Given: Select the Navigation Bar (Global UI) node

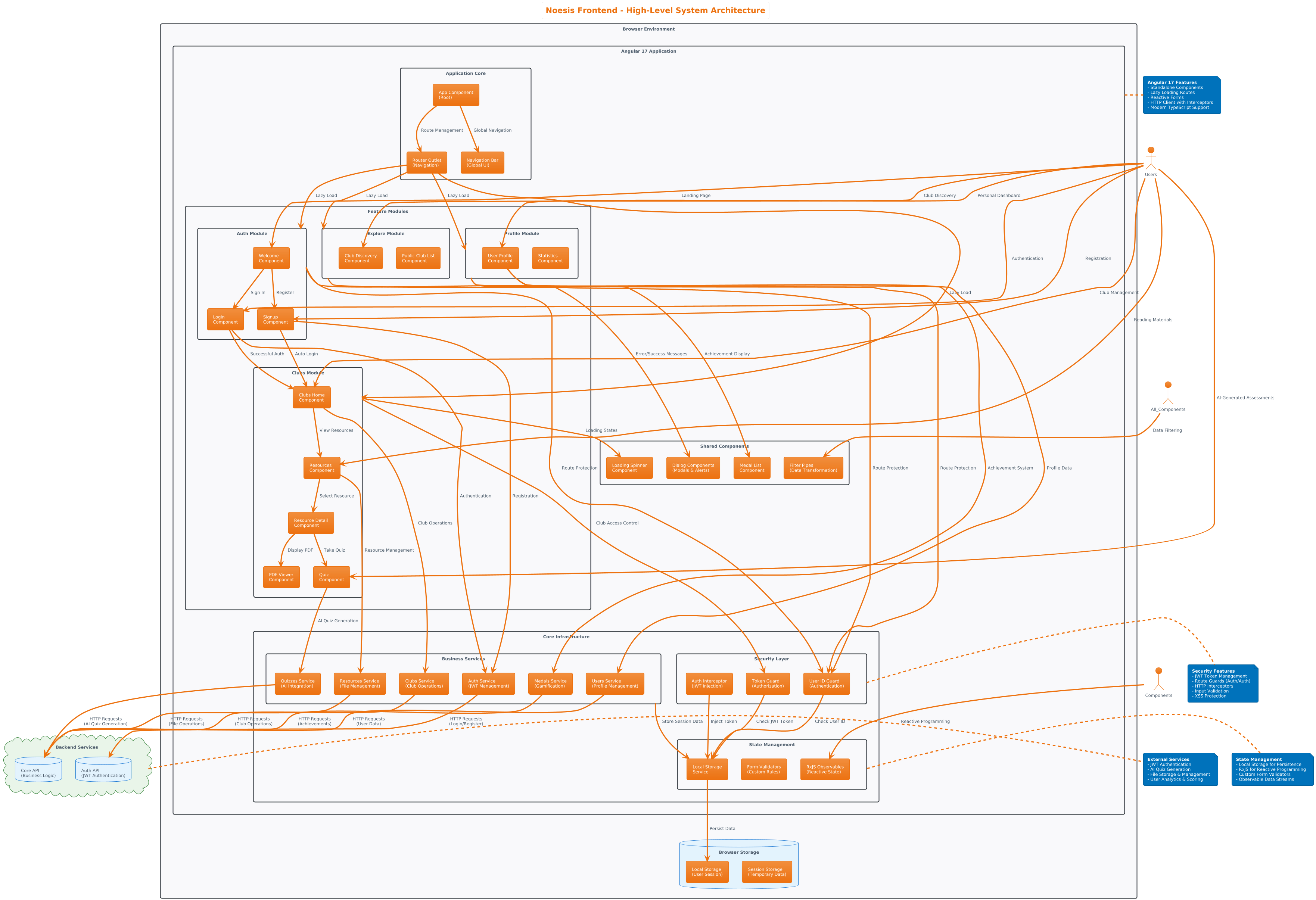Looking at the screenshot, I should coord(482,162).
